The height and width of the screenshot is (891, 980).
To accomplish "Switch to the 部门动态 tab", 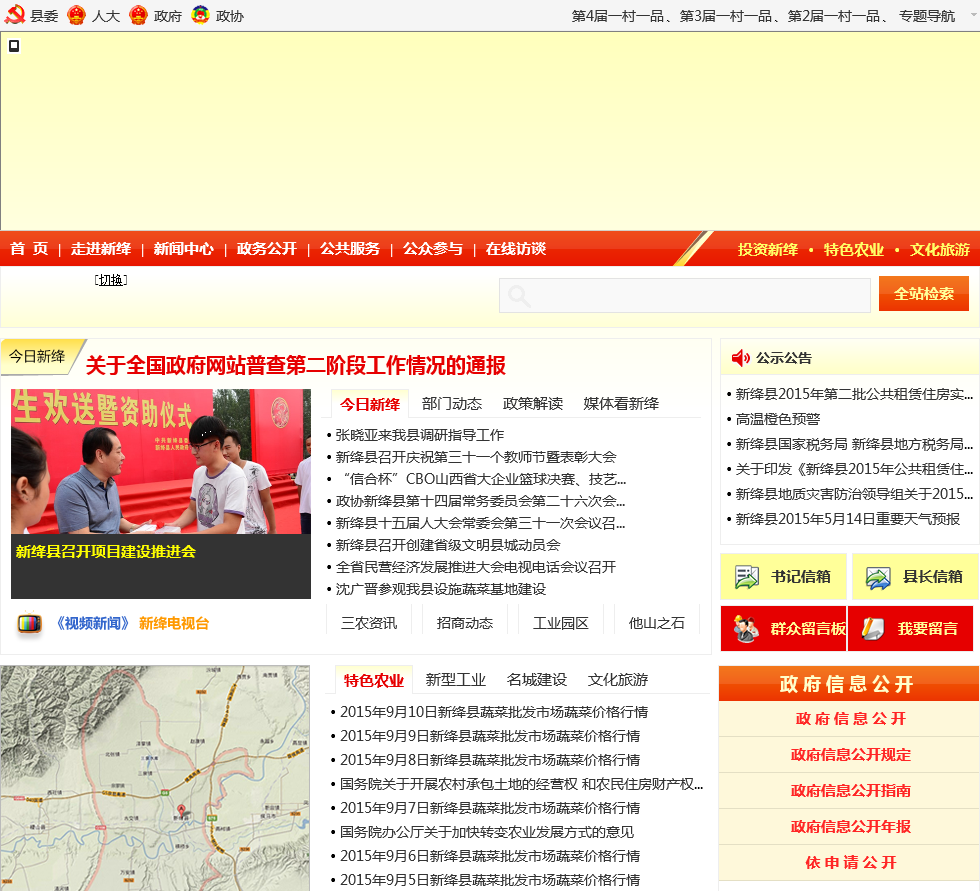I will point(452,404).
